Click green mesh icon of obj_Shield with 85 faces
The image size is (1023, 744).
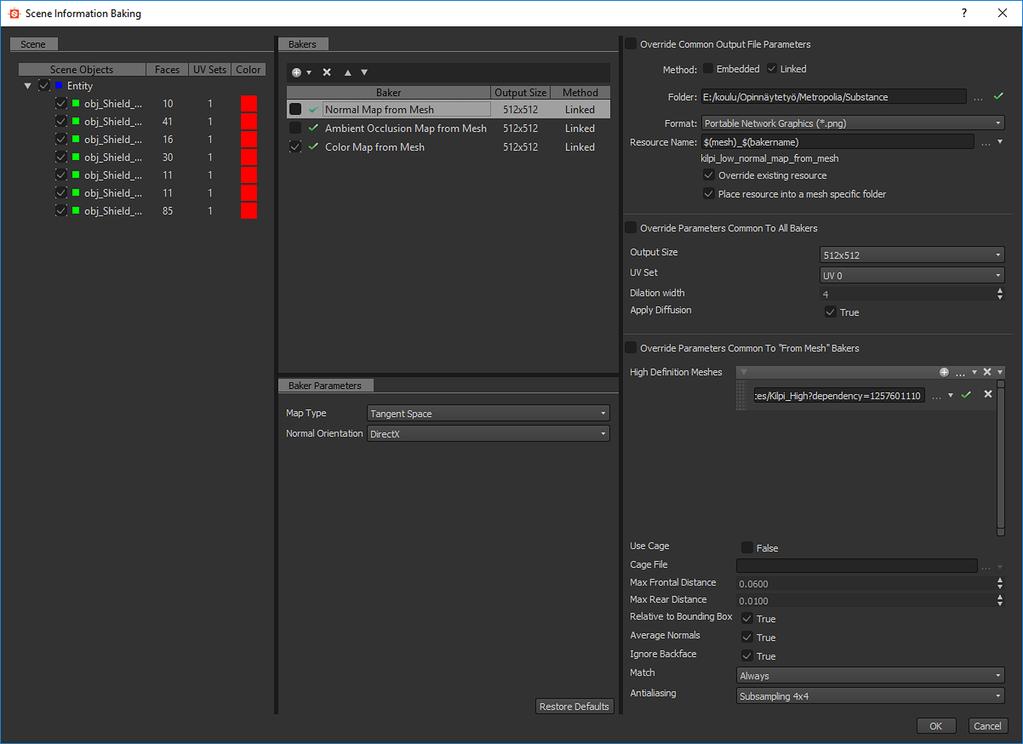76,211
